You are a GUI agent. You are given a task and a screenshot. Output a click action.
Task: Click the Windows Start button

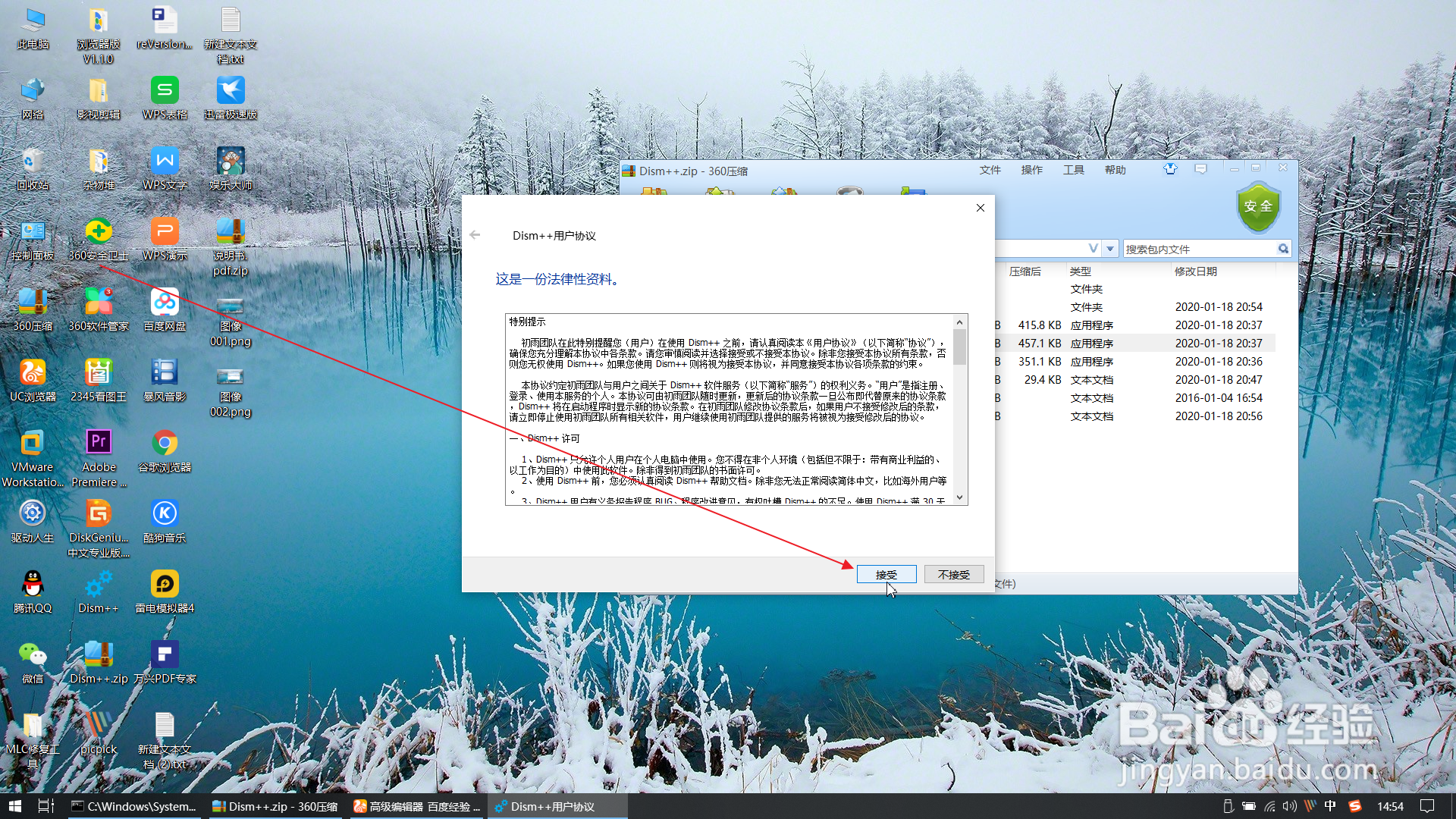coord(14,806)
